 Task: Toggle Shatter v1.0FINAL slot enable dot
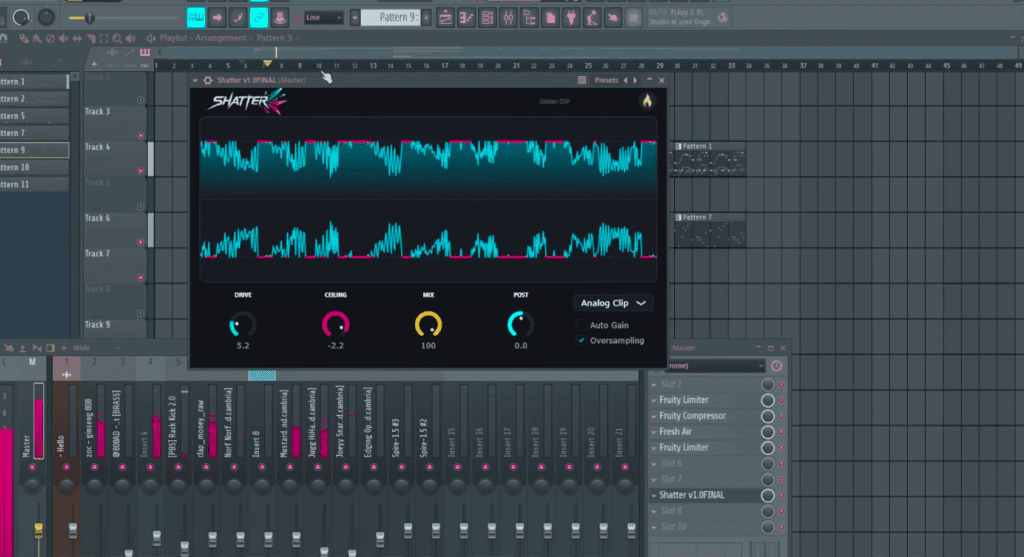[x=781, y=496]
